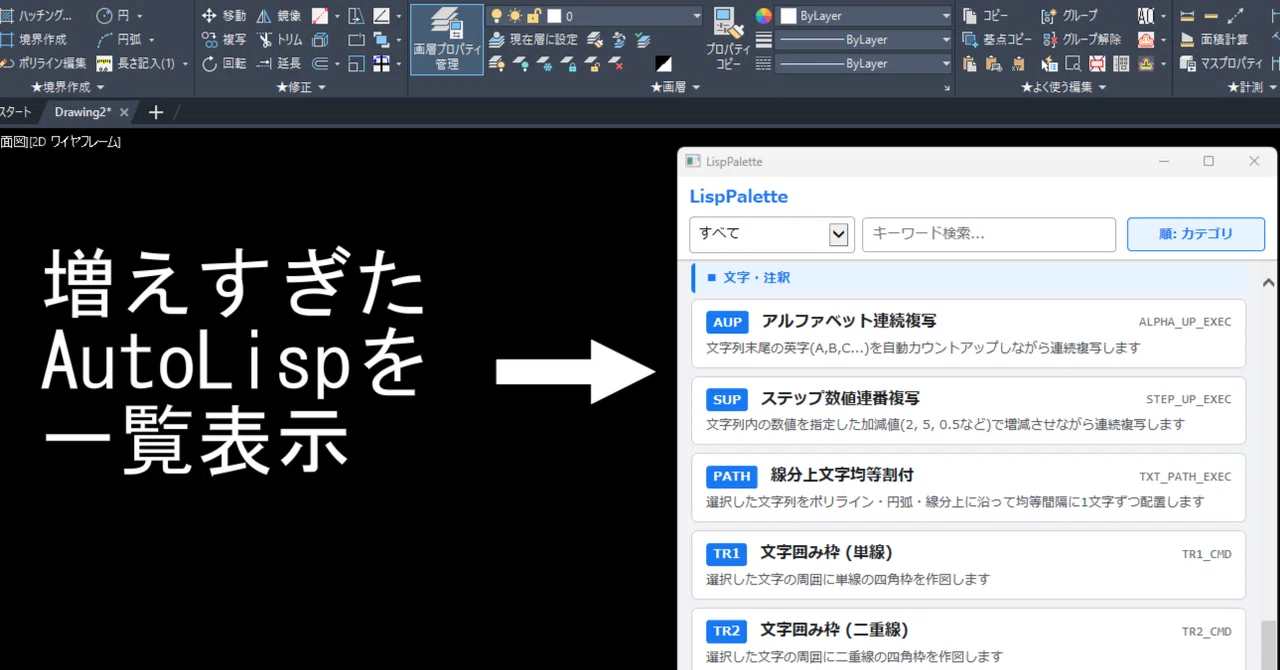This screenshot has width=1280, height=670.
Task: Open the マスプロパティ mass properties tool
Action: (x=1221, y=63)
